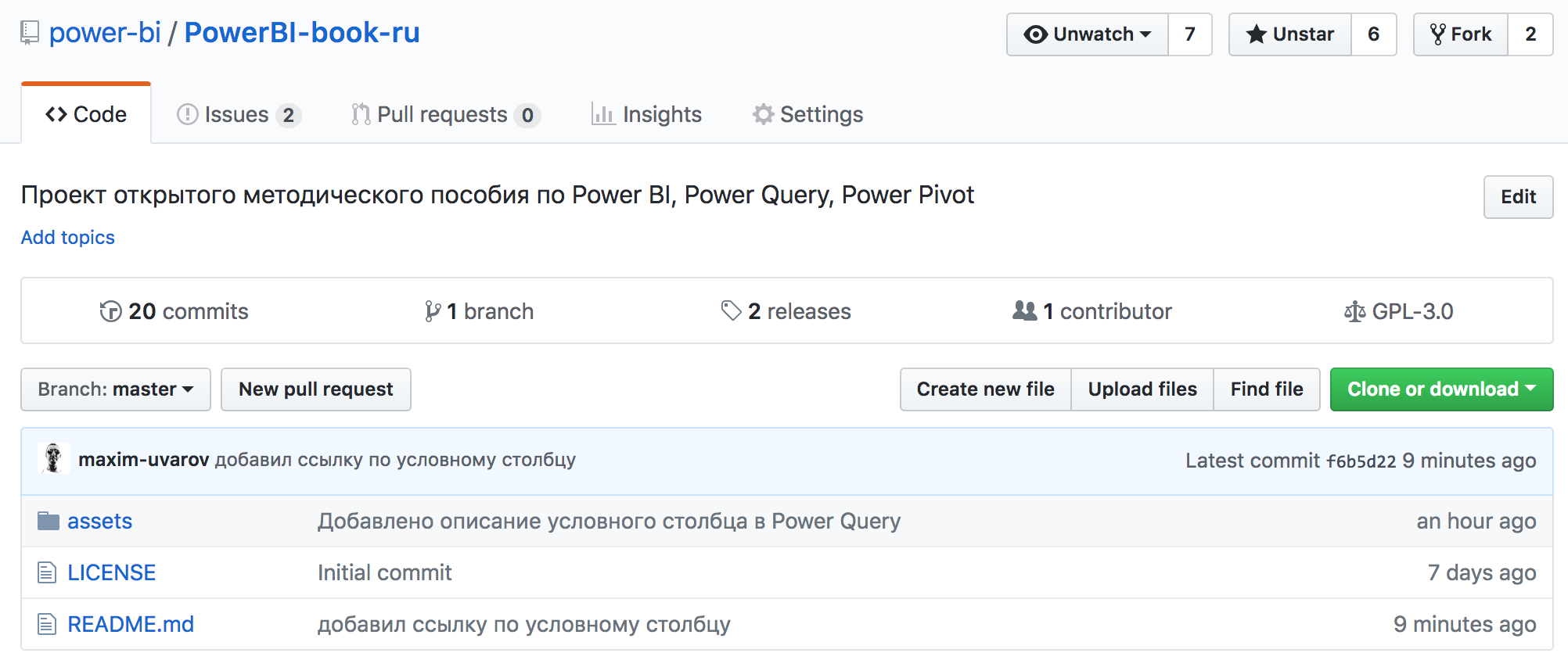This screenshot has height=660, width=1568.
Task: Go to the Insights tab
Action: tap(646, 115)
